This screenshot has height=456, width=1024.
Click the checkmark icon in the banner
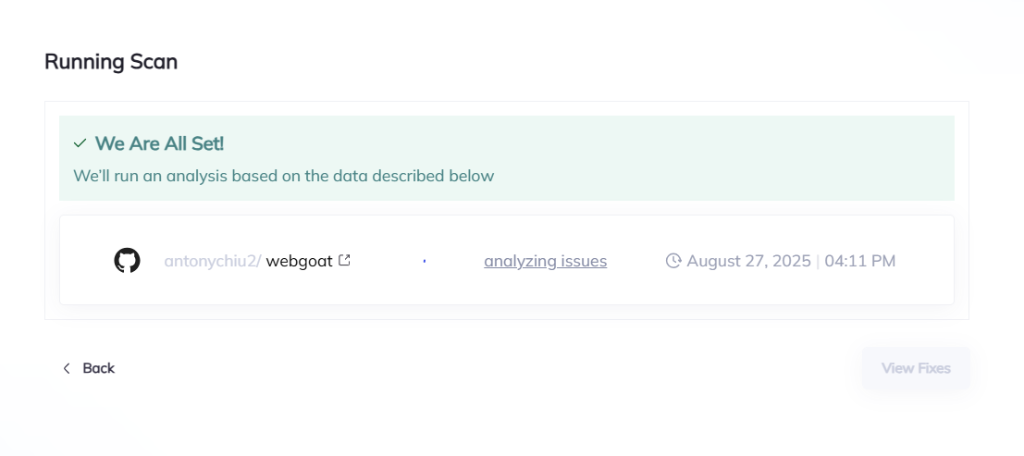tap(80, 144)
